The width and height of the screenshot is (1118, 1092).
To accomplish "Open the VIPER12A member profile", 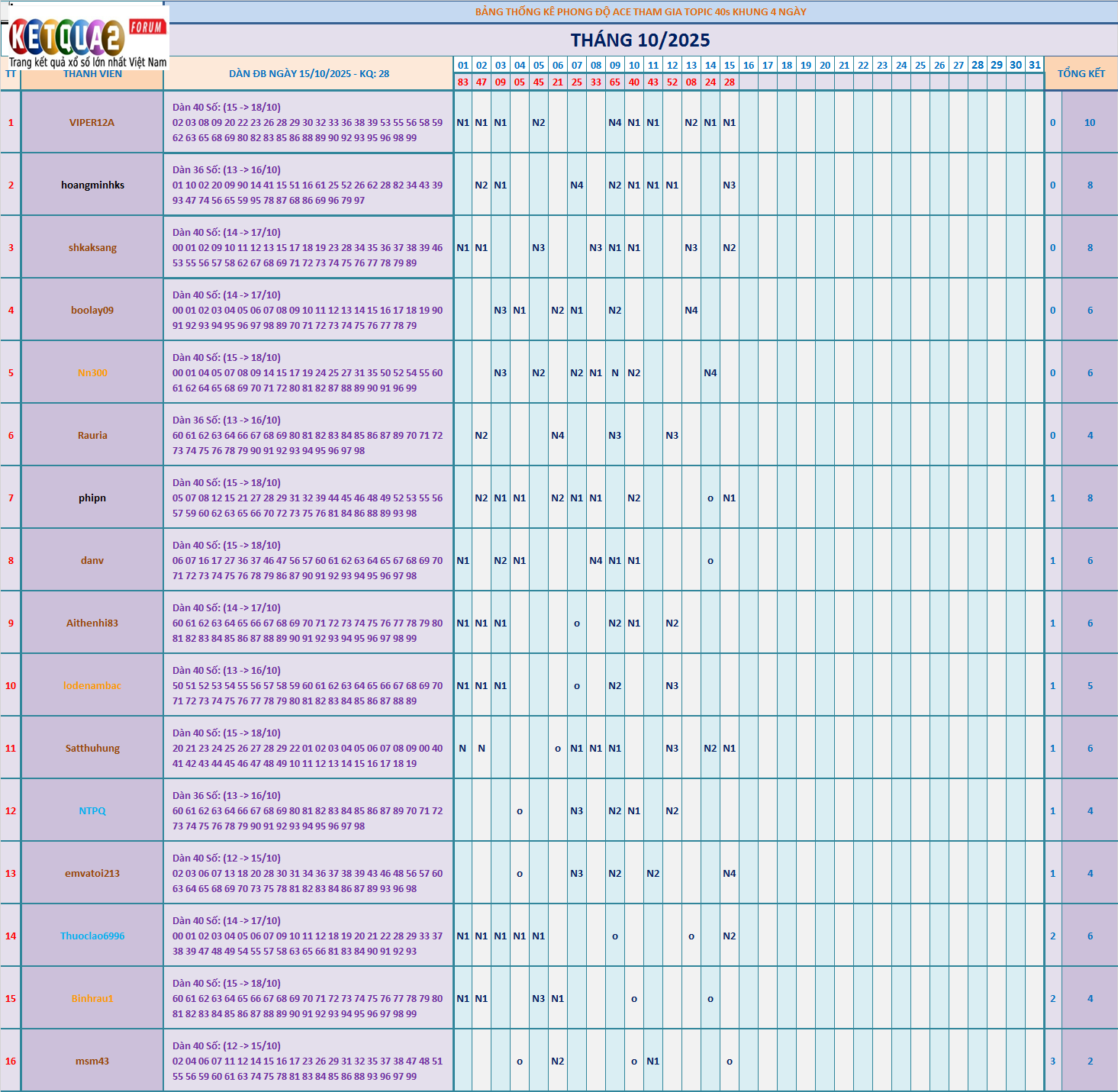I will [x=92, y=123].
